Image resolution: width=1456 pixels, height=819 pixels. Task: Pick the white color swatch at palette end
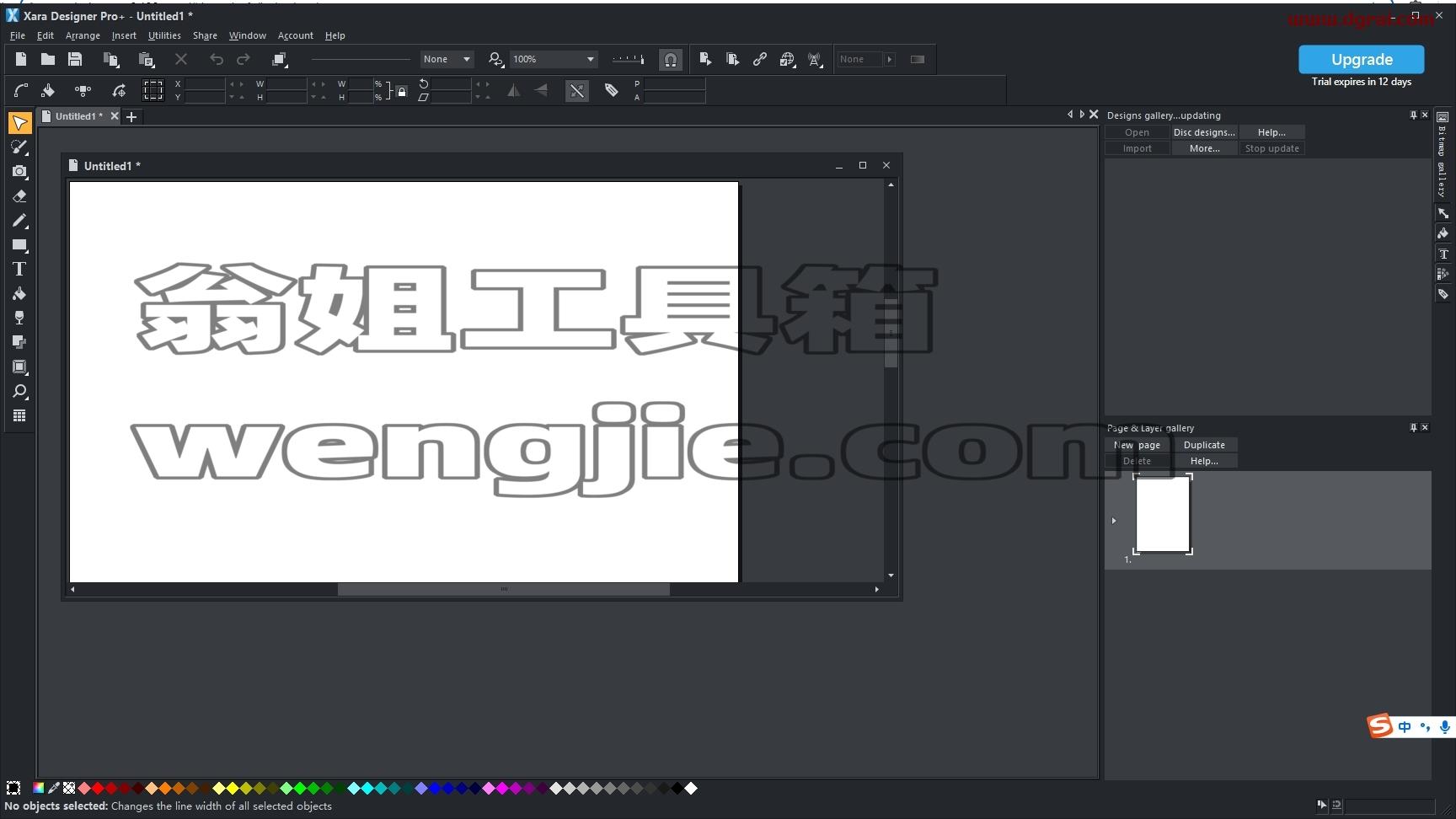691,788
